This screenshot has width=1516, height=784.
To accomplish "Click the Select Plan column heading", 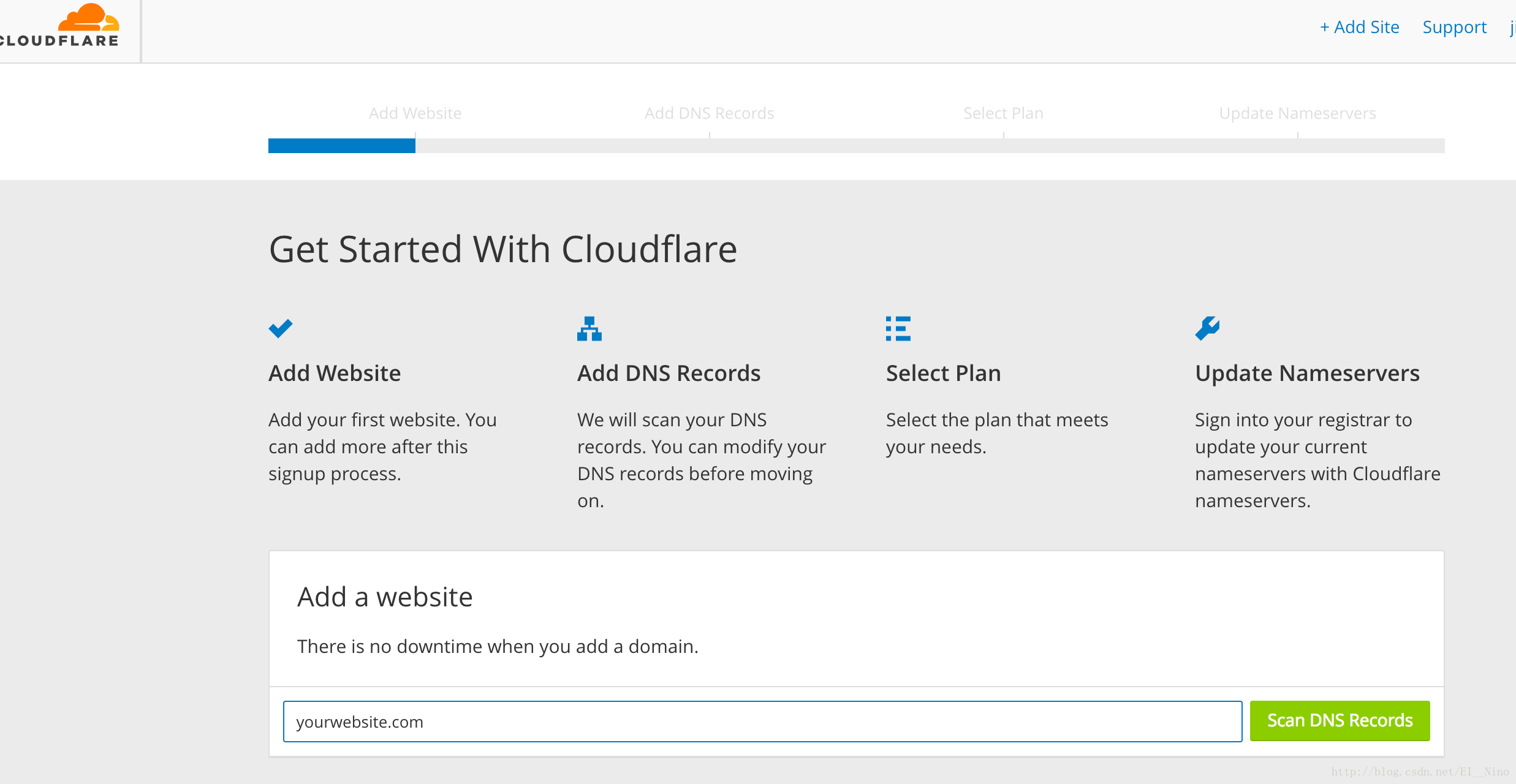I will [943, 373].
